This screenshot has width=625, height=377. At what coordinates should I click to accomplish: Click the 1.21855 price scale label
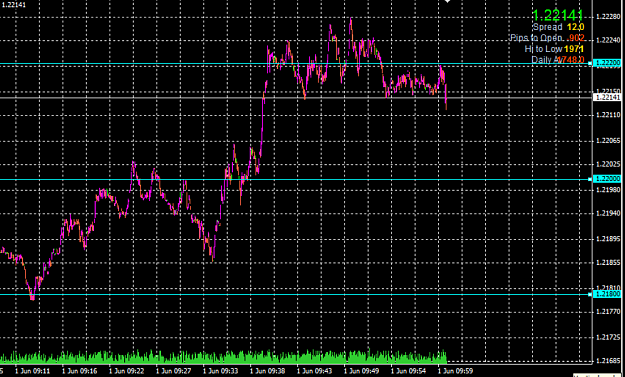tap(608, 263)
